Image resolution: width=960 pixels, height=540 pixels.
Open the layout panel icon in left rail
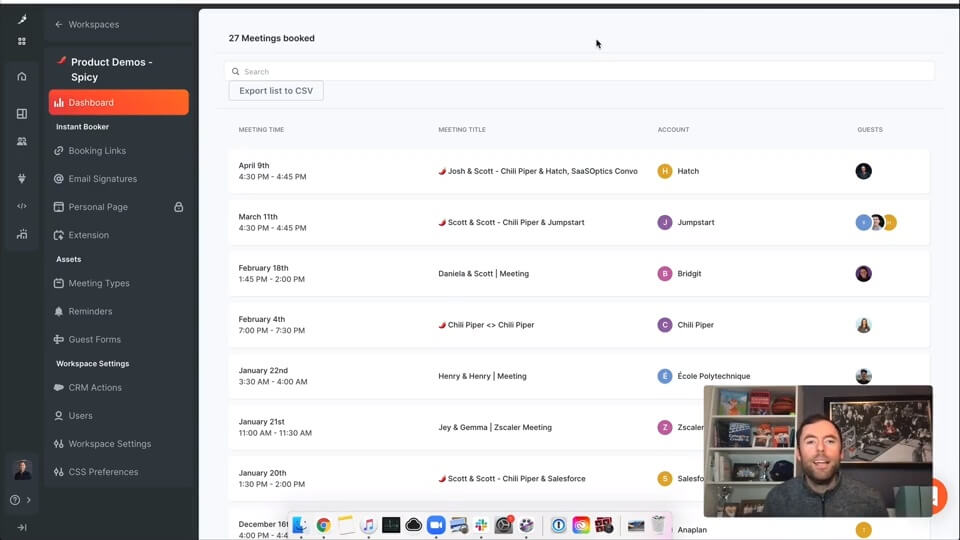coord(22,114)
